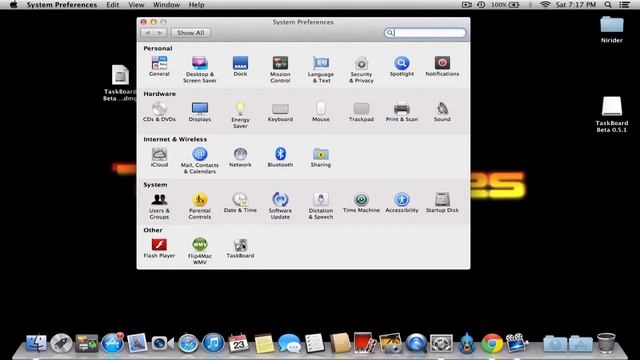
Task: Open Time Machine preferences
Action: [361, 202]
